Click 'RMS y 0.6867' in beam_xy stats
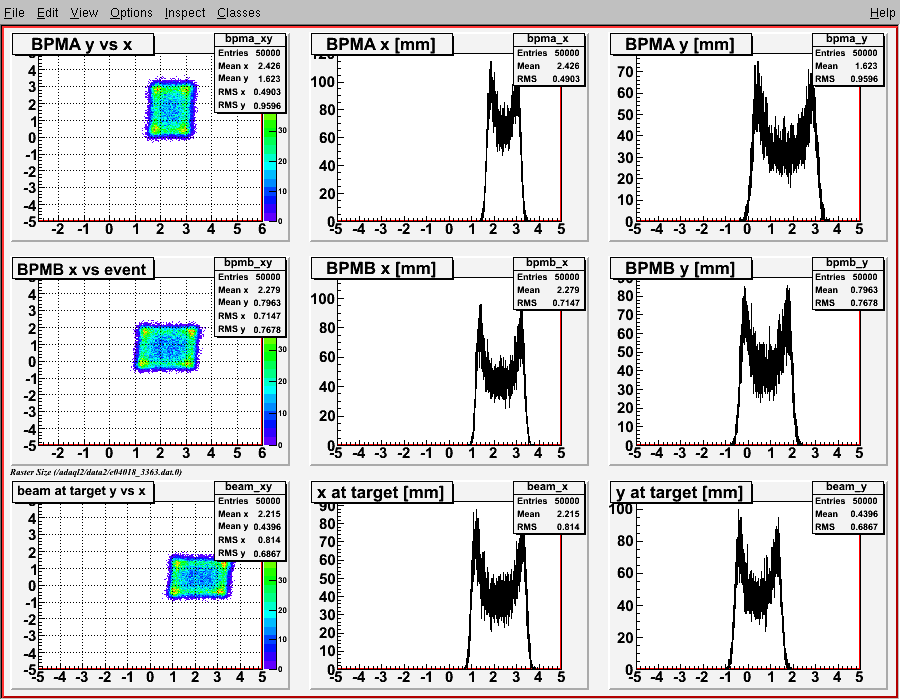900x700 pixels. click(249, 554)
